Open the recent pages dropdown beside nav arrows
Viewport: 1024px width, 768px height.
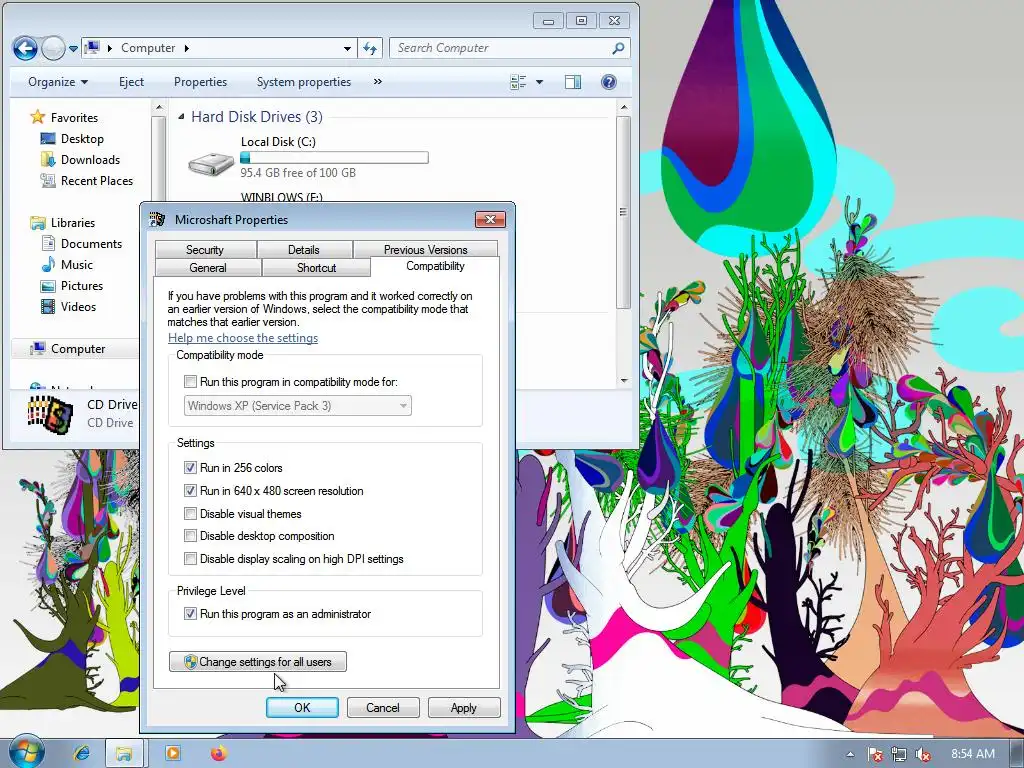tap(73, 48)
